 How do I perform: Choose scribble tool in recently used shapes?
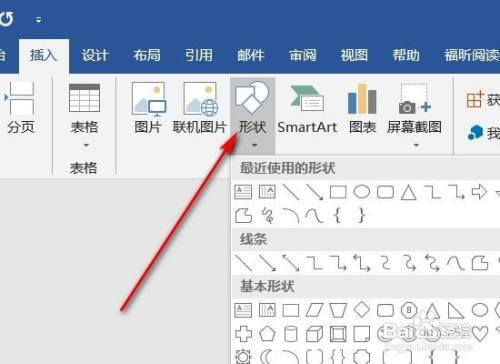pos(268,215)
